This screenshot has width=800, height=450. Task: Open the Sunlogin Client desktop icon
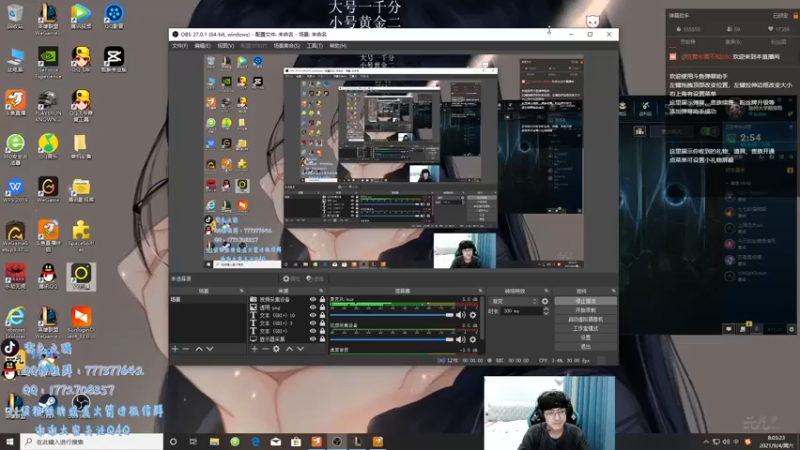(81, 322)
